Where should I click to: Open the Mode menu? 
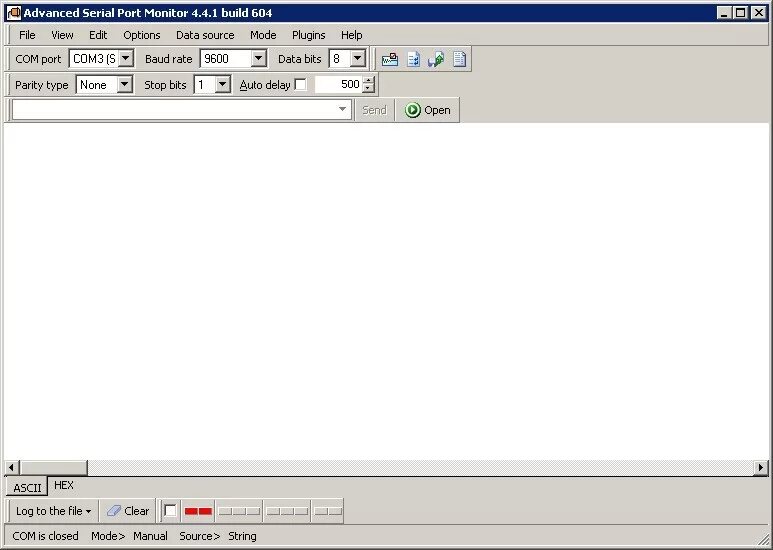tap(263, 35)
